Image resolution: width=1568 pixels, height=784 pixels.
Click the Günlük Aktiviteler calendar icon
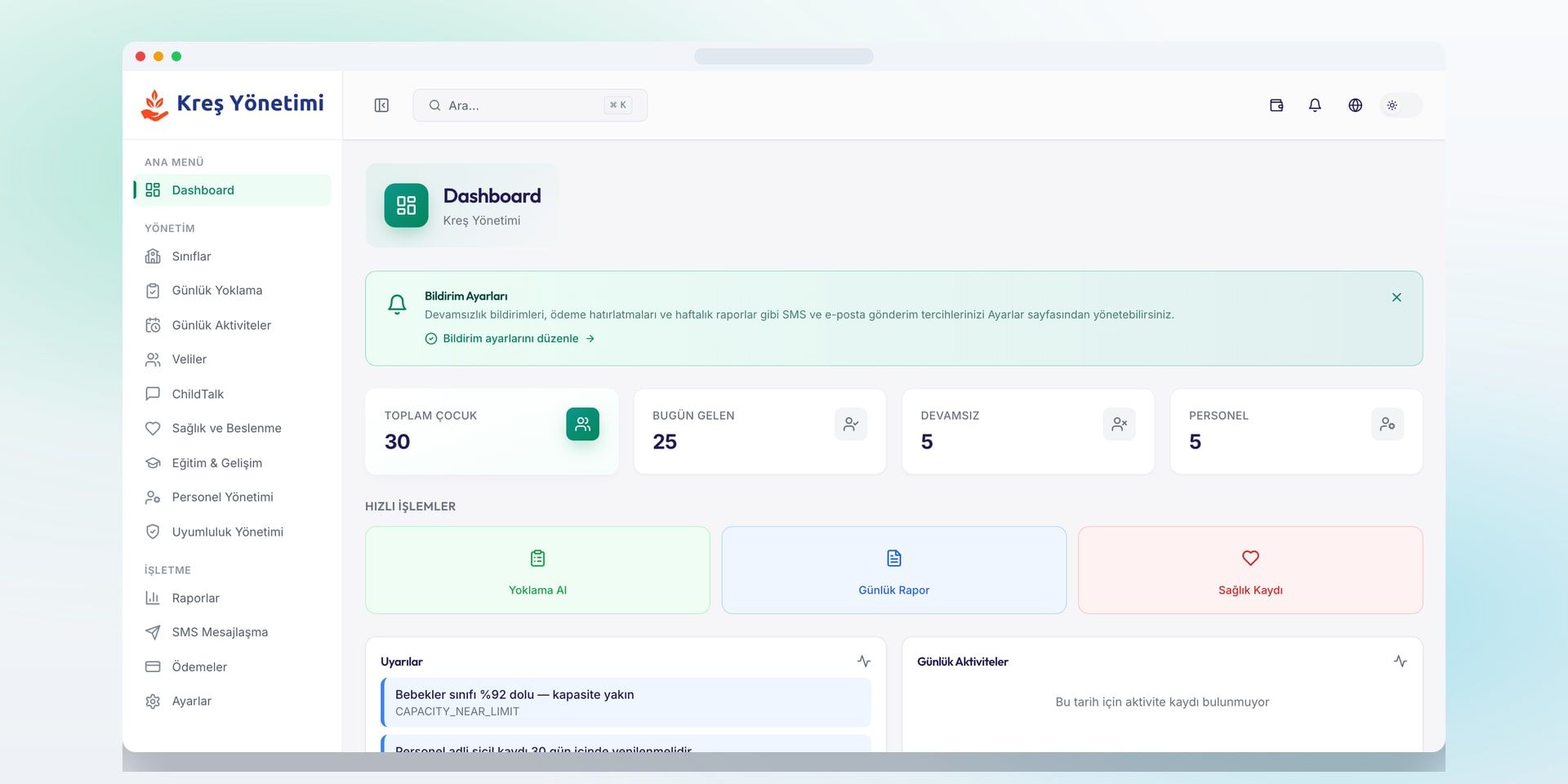[x=153, y=325]
